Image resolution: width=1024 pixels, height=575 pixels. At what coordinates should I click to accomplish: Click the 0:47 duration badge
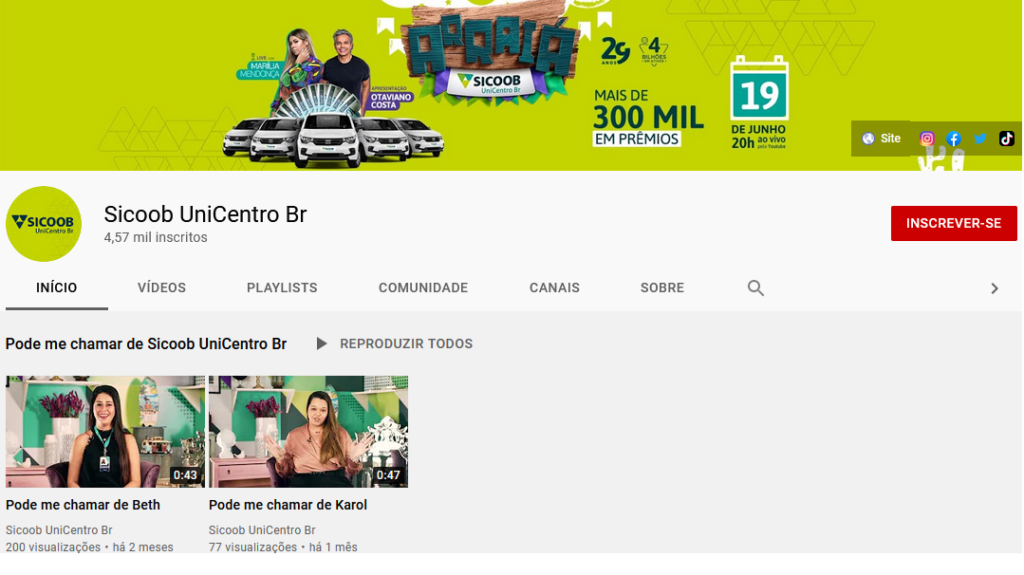click(x=389, y=475)
